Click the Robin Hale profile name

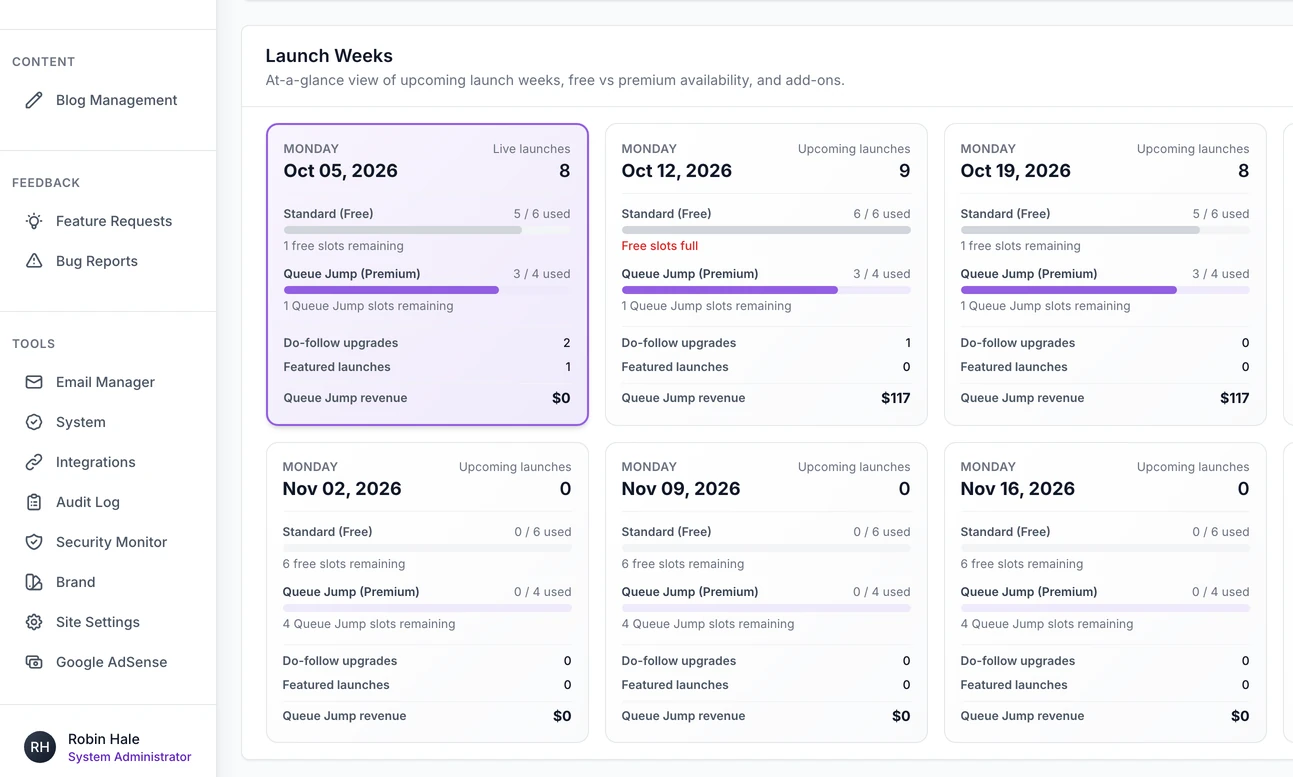104,739
